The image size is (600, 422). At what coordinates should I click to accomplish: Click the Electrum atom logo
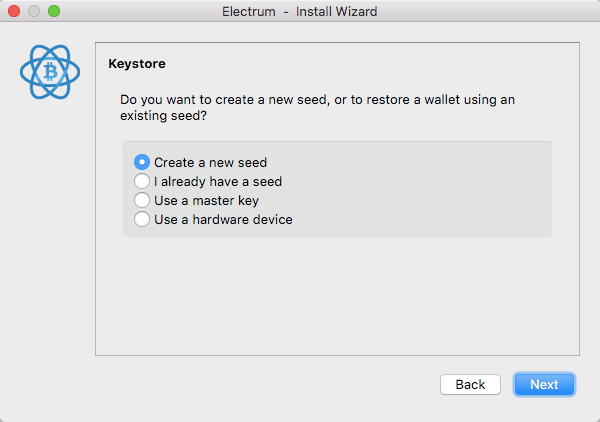click(x=50, y=72)
